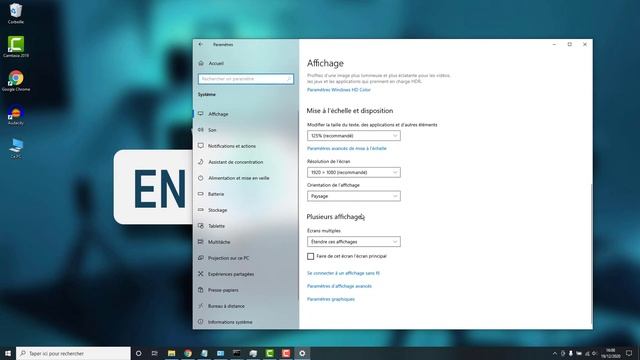Click the taskbar clock and date
Image resolution: width=640 pixels, height=360 pixels.
click(611, 353)
